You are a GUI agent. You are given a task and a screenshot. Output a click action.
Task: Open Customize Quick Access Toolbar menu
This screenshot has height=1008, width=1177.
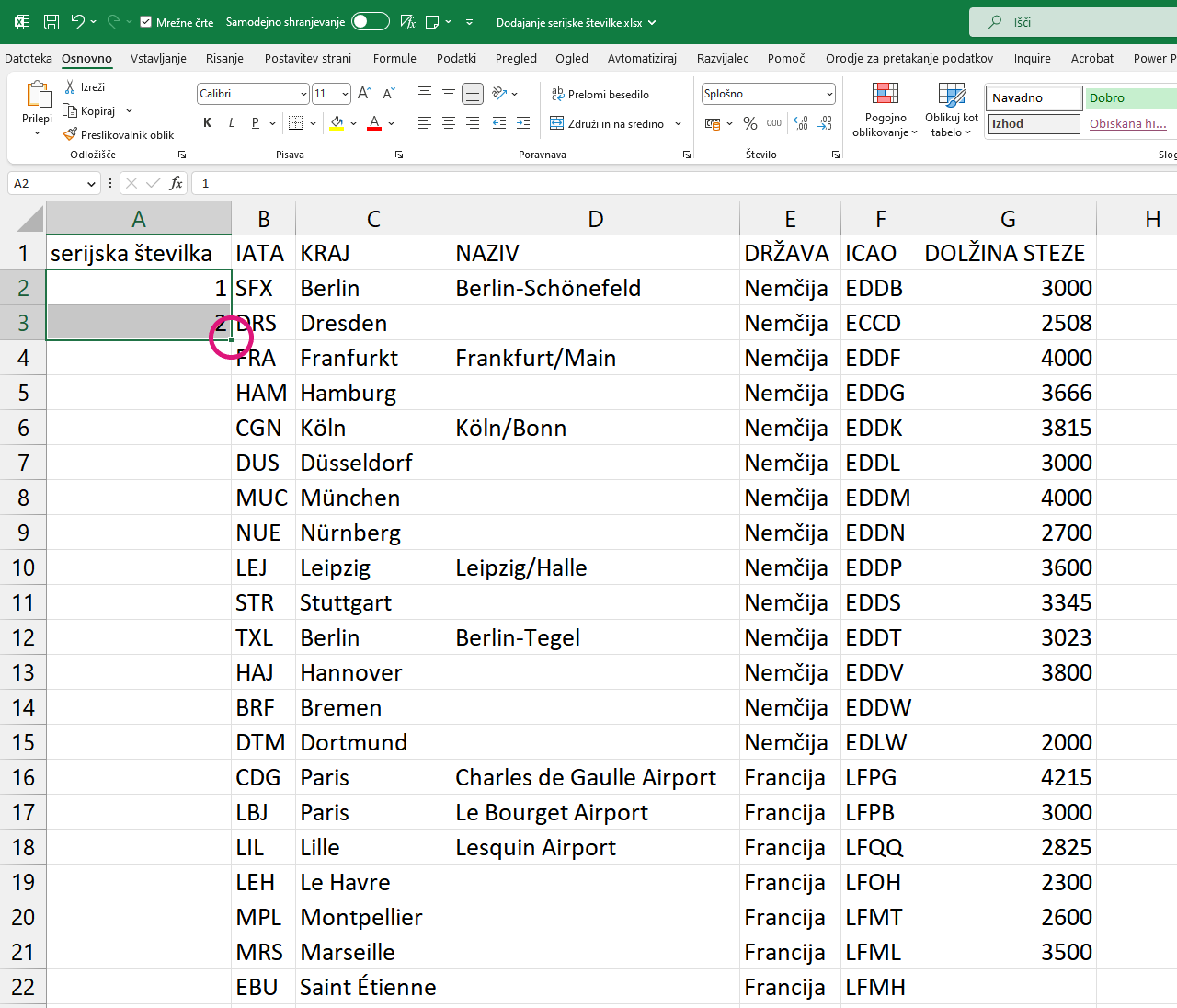pos(470,22)
